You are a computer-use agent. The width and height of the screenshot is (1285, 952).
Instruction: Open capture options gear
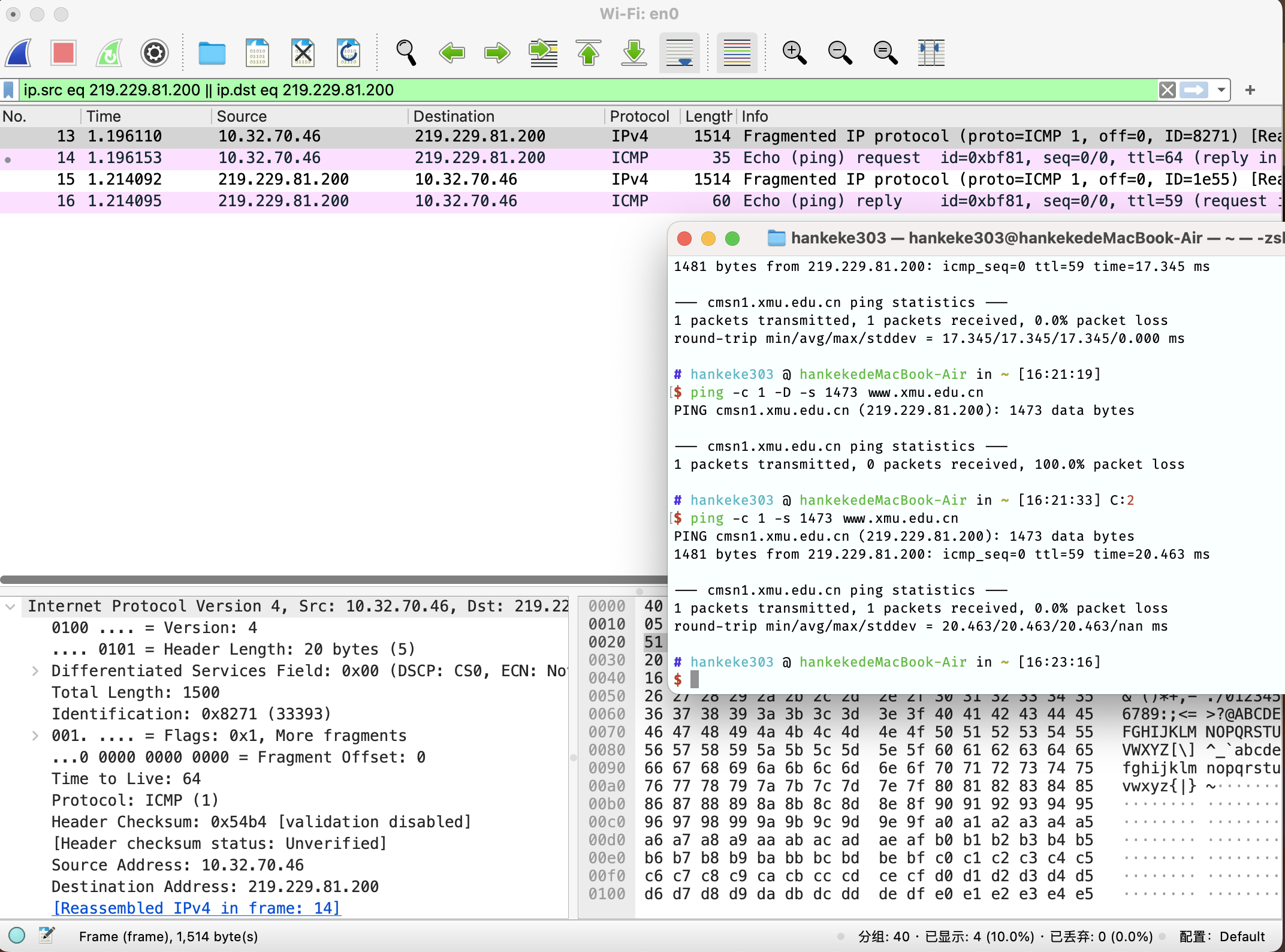click(155, 53)
